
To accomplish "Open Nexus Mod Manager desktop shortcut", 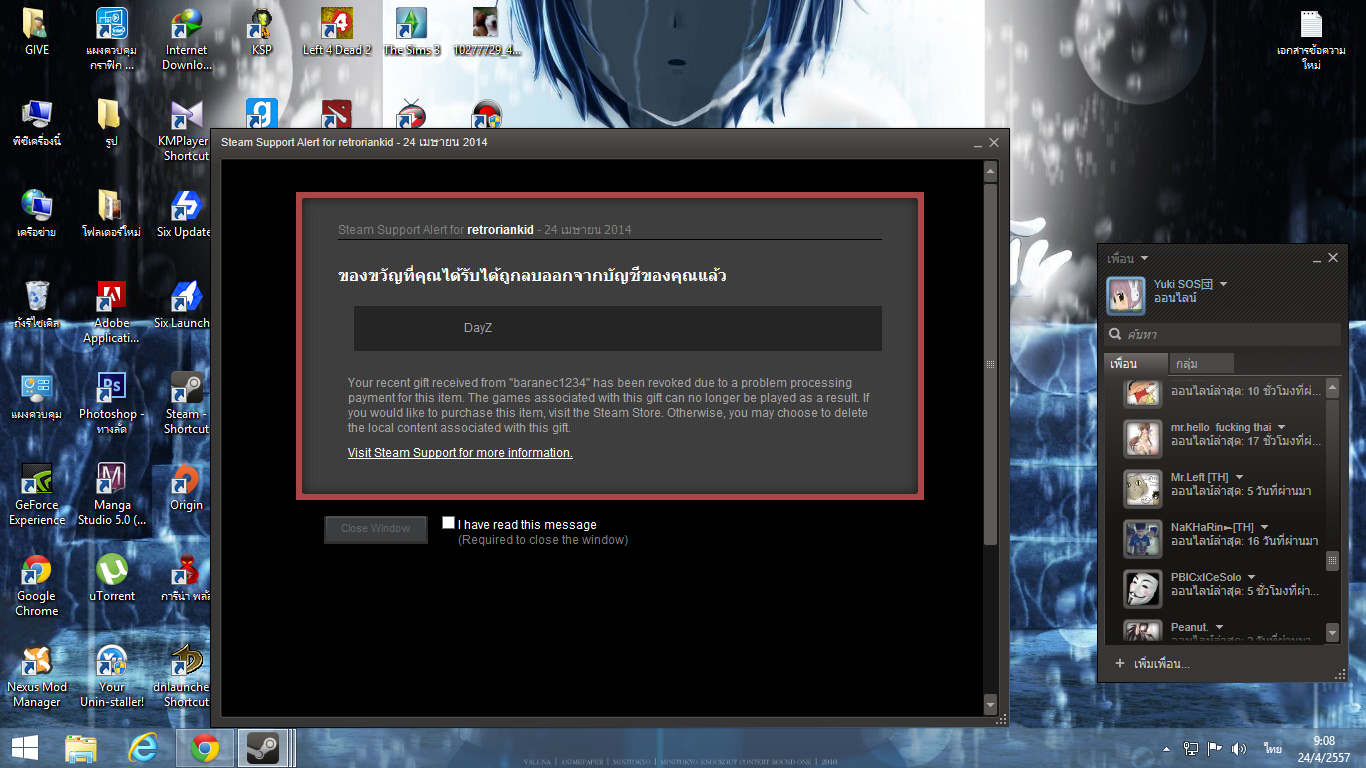I will (x=36, y=676).
